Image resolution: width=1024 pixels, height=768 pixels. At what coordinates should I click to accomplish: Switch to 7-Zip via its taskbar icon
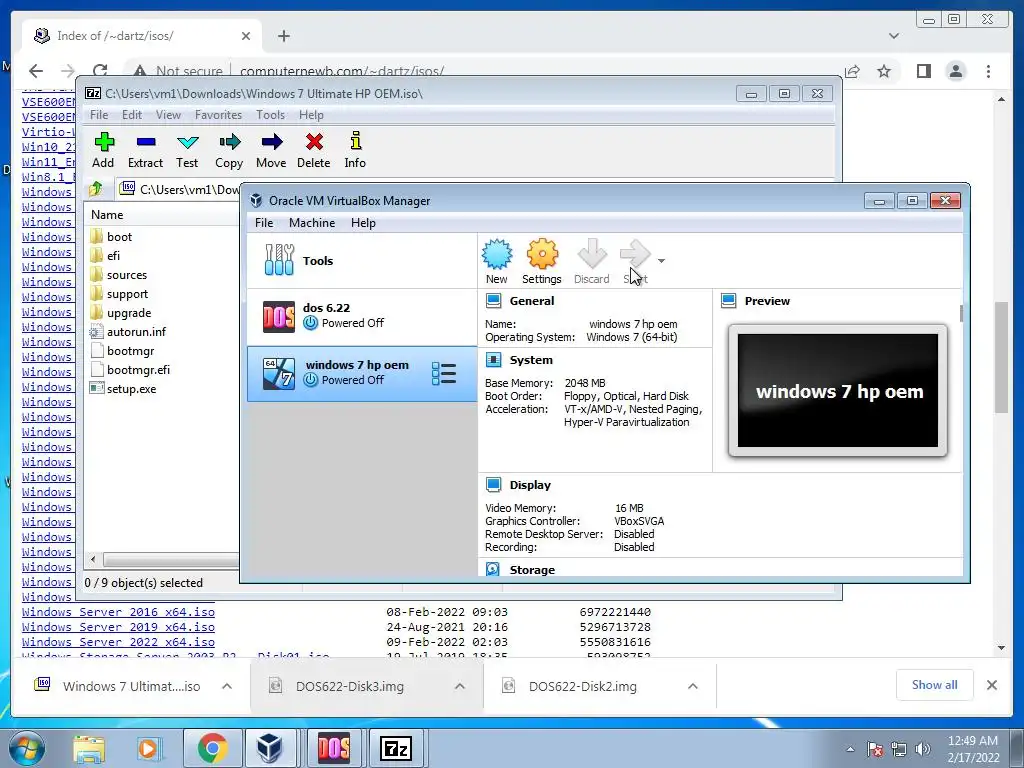[x=396, y=748]
